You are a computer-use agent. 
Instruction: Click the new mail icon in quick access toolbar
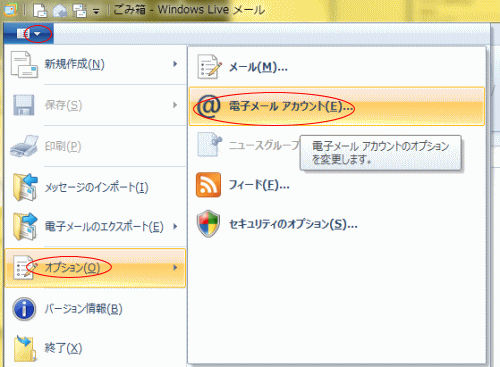tap(40, 10)
